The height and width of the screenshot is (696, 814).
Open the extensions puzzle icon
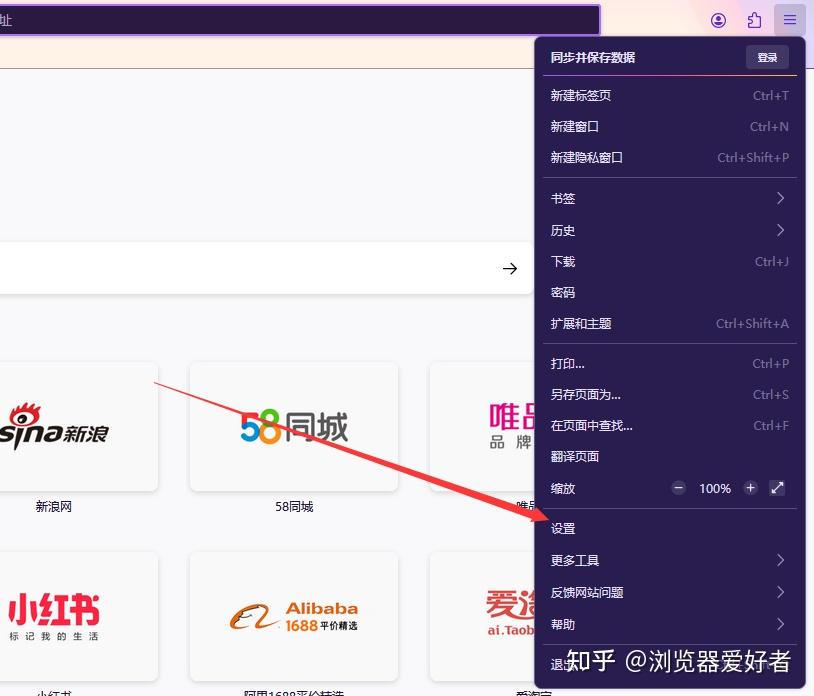[754, 20]
